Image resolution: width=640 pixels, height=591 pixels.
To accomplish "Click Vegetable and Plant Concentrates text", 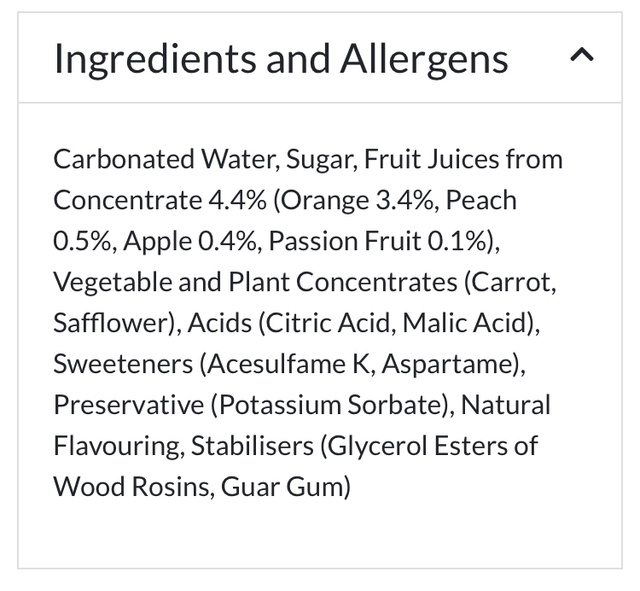I will 255,282.
